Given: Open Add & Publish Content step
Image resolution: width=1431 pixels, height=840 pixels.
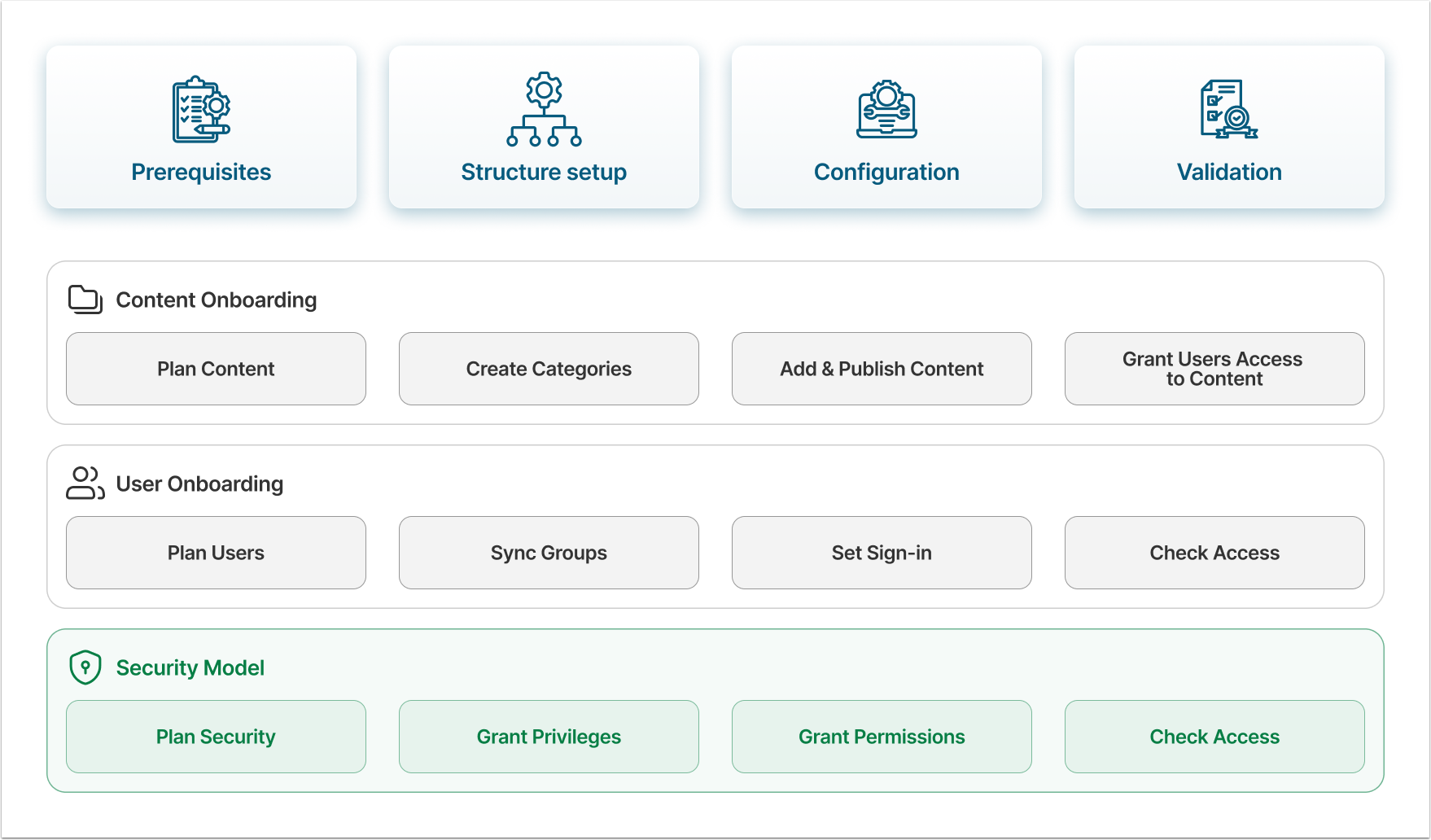Looking at the screenshot, I should click(882, 369).
